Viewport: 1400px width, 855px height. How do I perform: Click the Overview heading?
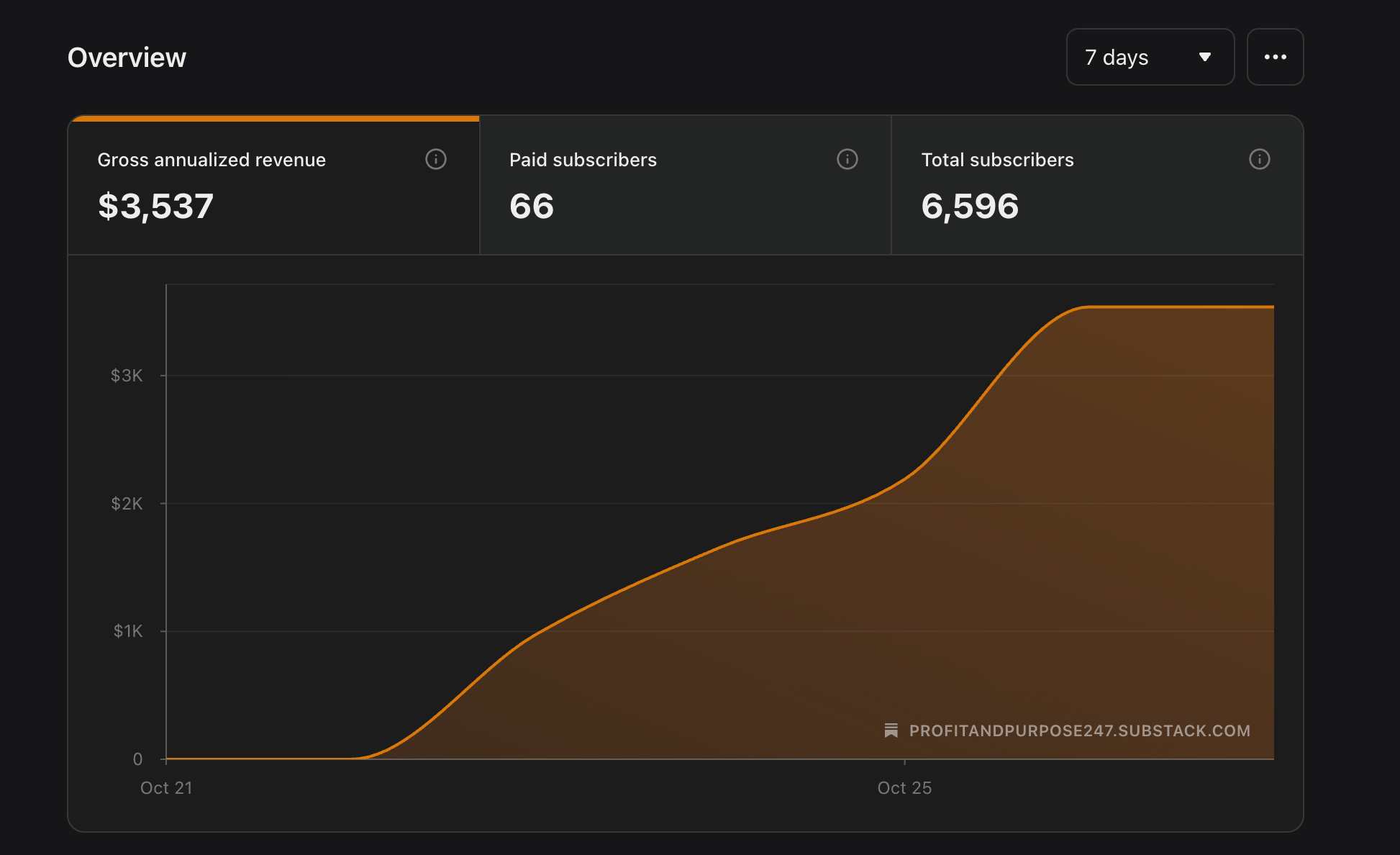(127, 58)
